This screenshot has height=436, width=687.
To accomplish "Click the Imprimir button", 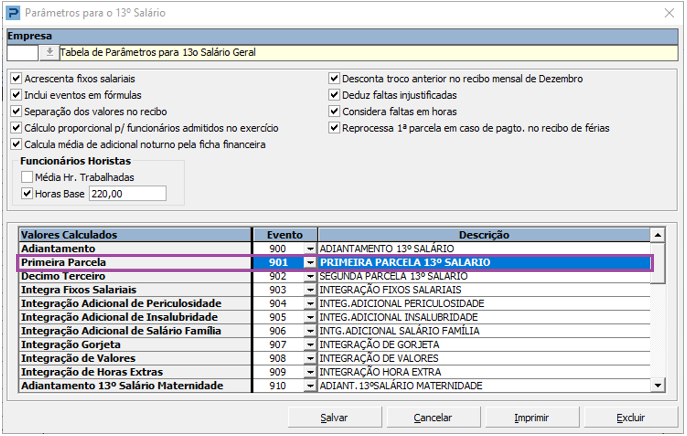I will [x=530, y=418].
